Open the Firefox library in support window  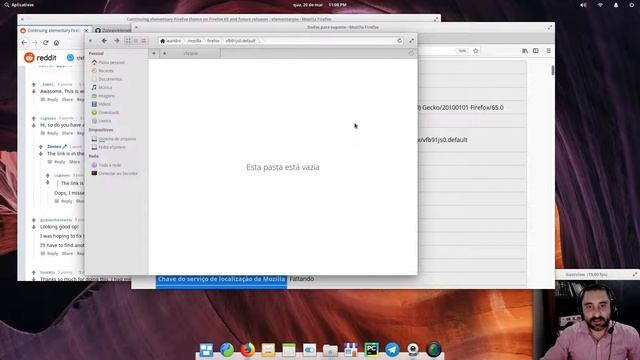tap(525, 51)
